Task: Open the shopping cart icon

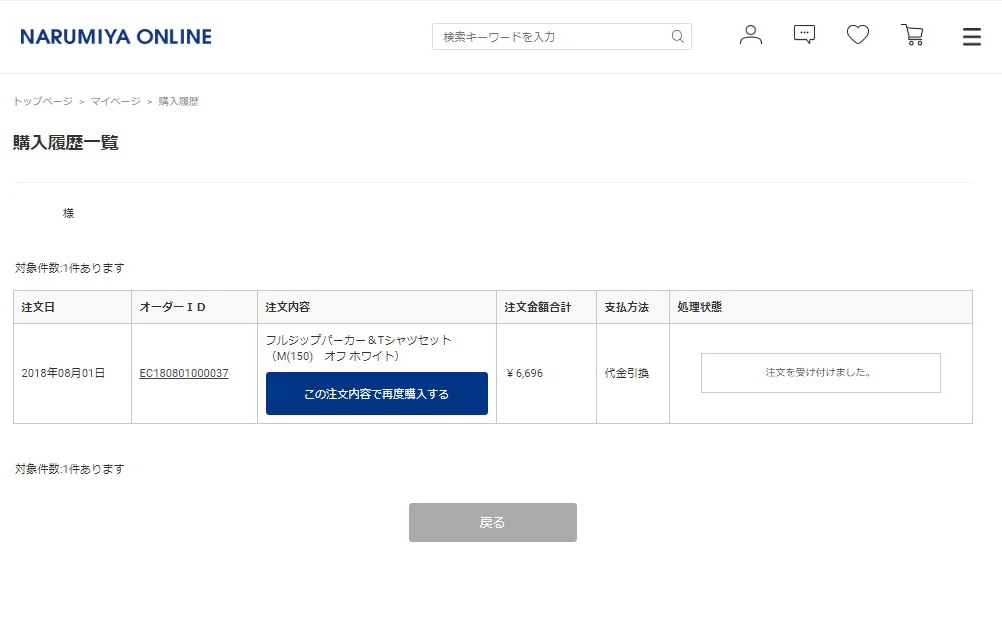Action: (x=912, y=35)
